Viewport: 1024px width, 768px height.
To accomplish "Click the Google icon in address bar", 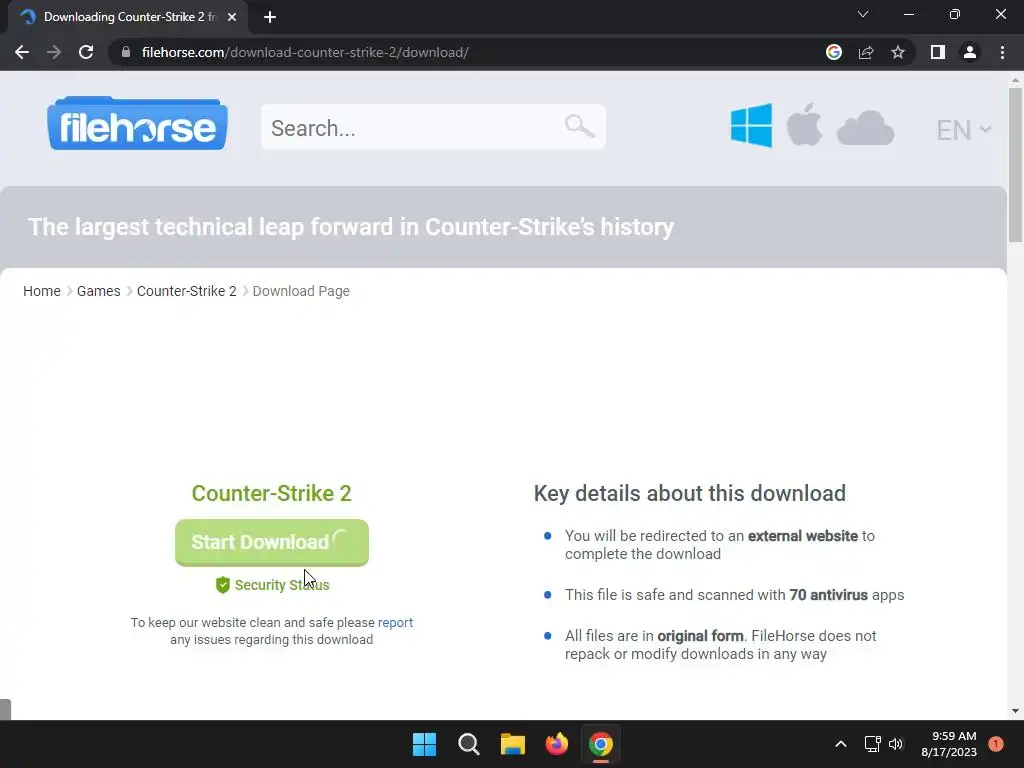I will (834, 52).
